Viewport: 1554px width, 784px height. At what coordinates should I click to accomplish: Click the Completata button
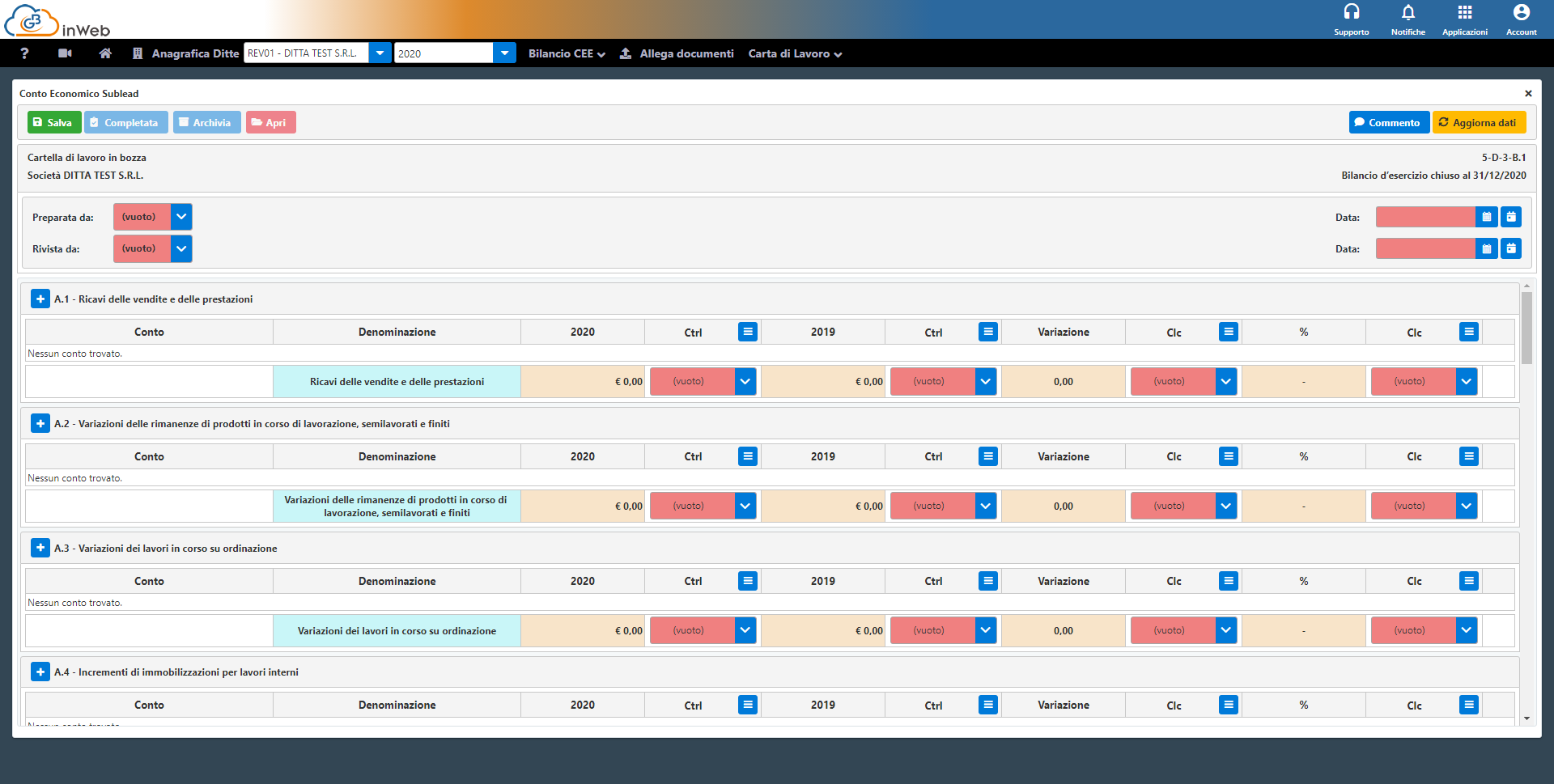(x=126, y=122)
